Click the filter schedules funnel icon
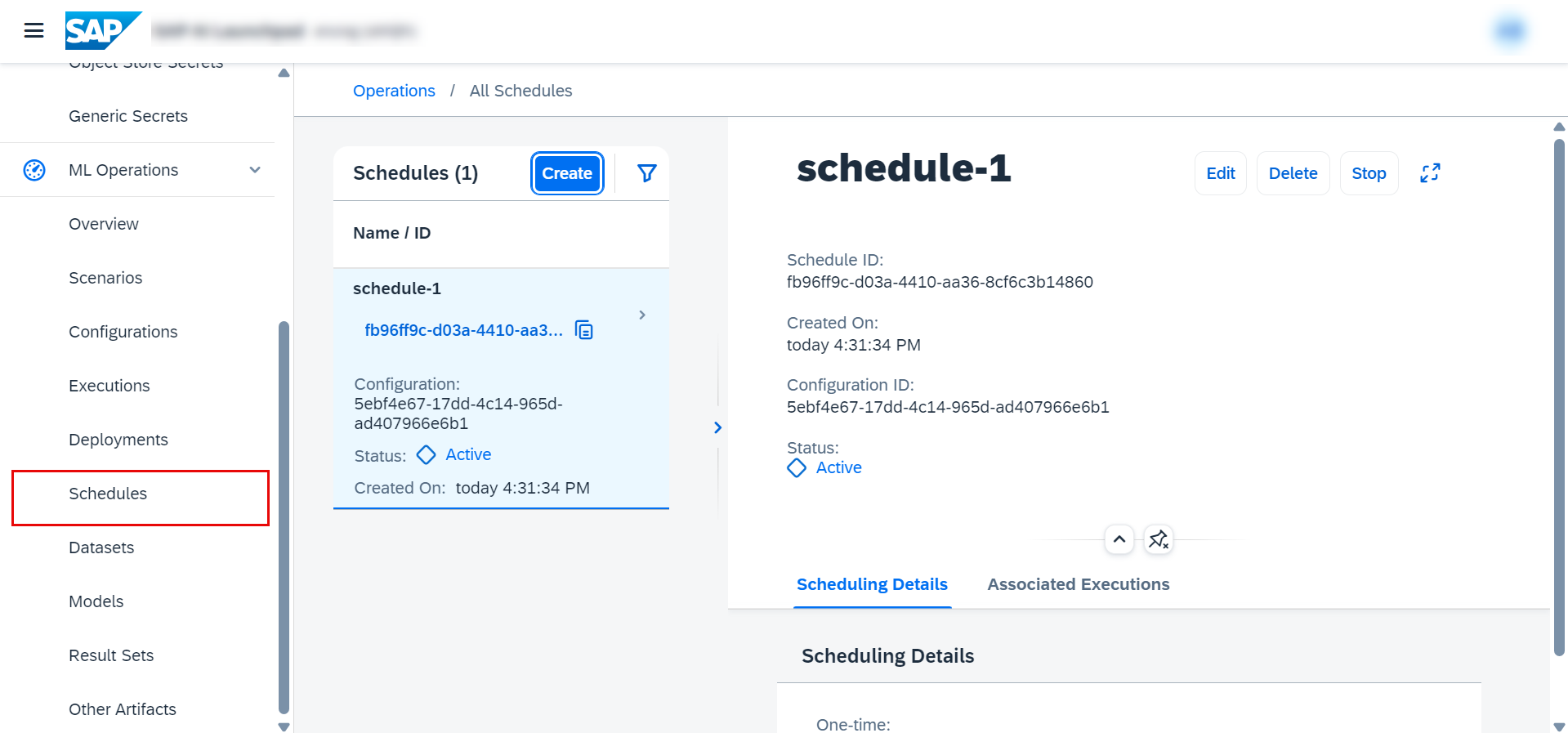The width and height of the screenshot is (1568, 733). (646, 173)
